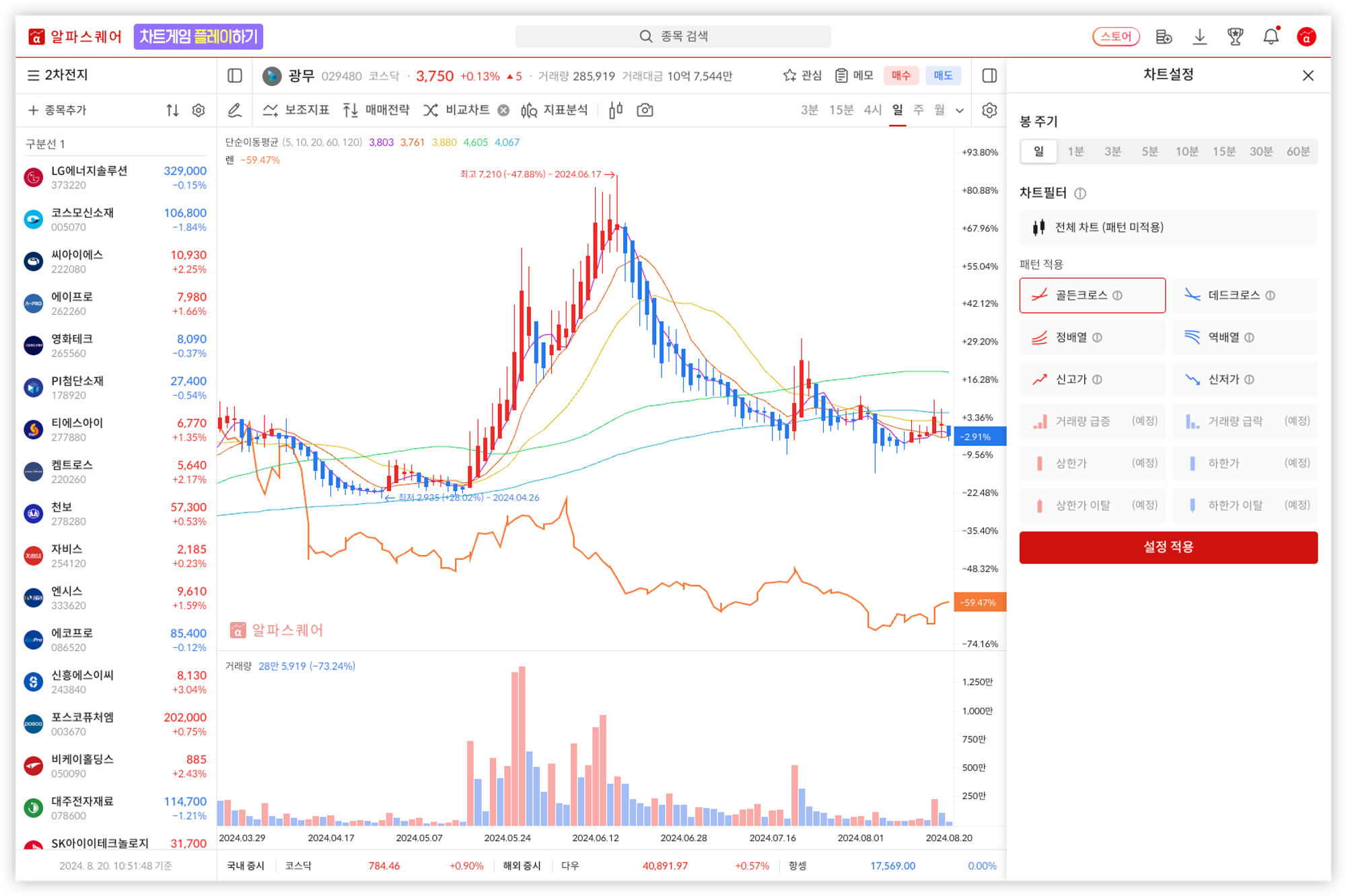Image resolution: width=1346 pixels, height=896 pixels.
Task: Select the 3분 chart interval tab
Action: 810,110
